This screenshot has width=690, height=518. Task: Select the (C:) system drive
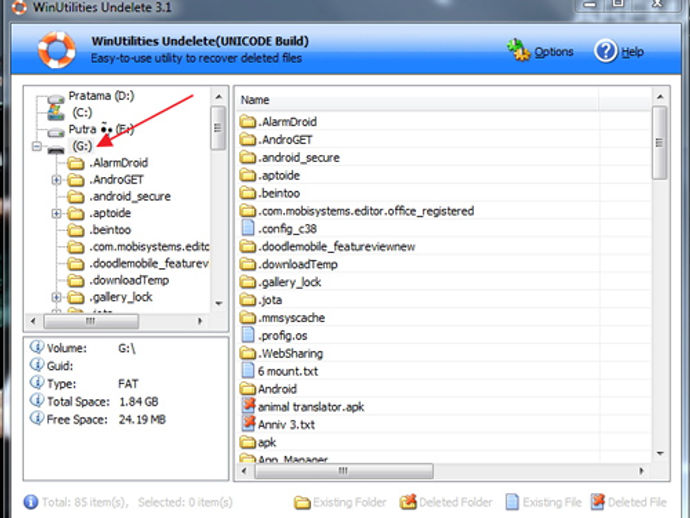(x=82, y=112)
